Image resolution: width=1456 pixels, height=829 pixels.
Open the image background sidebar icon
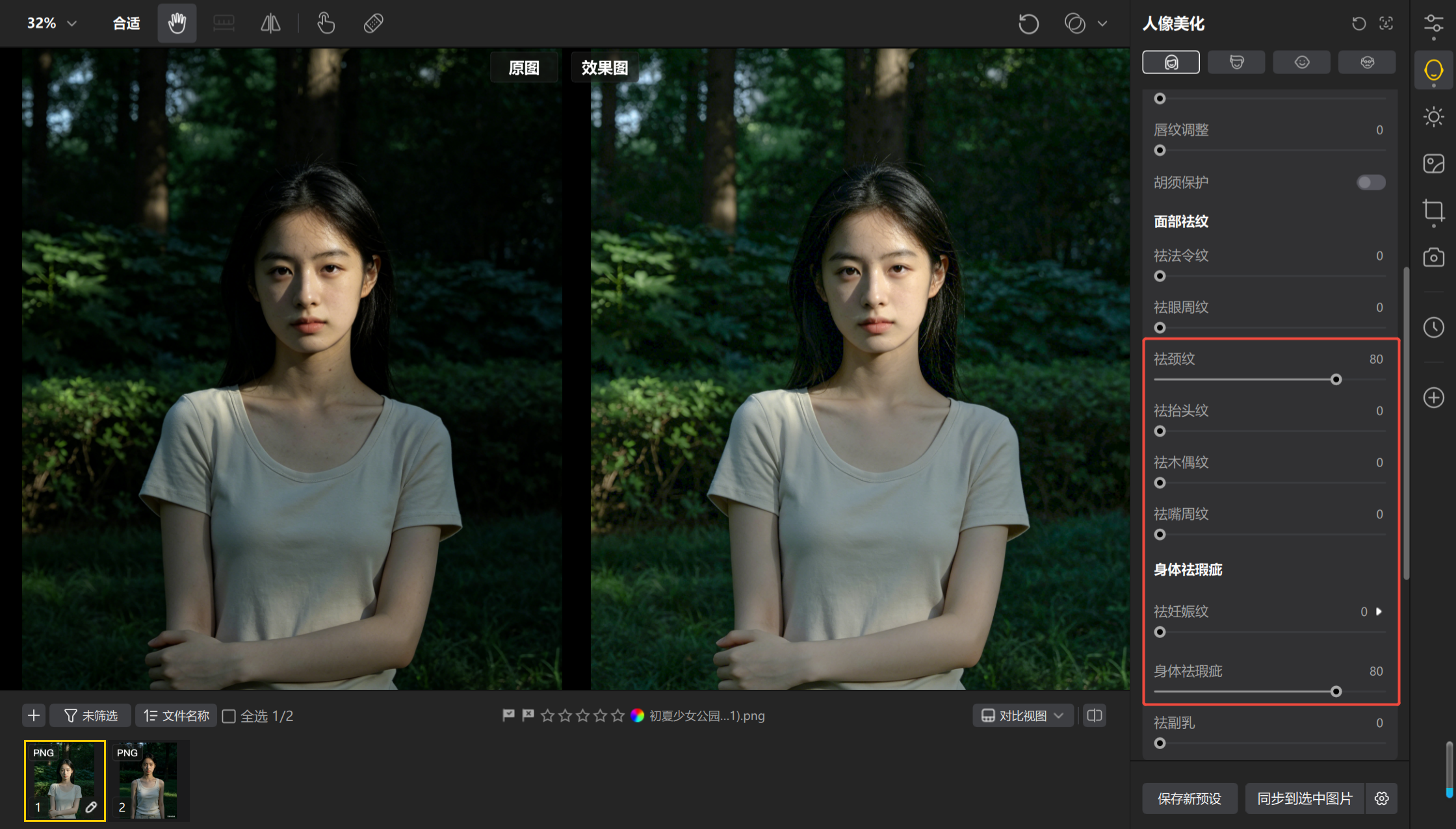coord(1433,164)
